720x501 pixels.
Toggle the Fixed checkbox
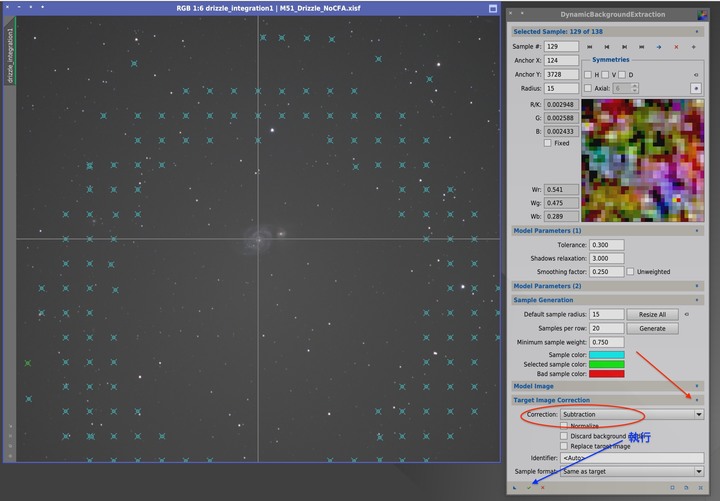point(547,143)
